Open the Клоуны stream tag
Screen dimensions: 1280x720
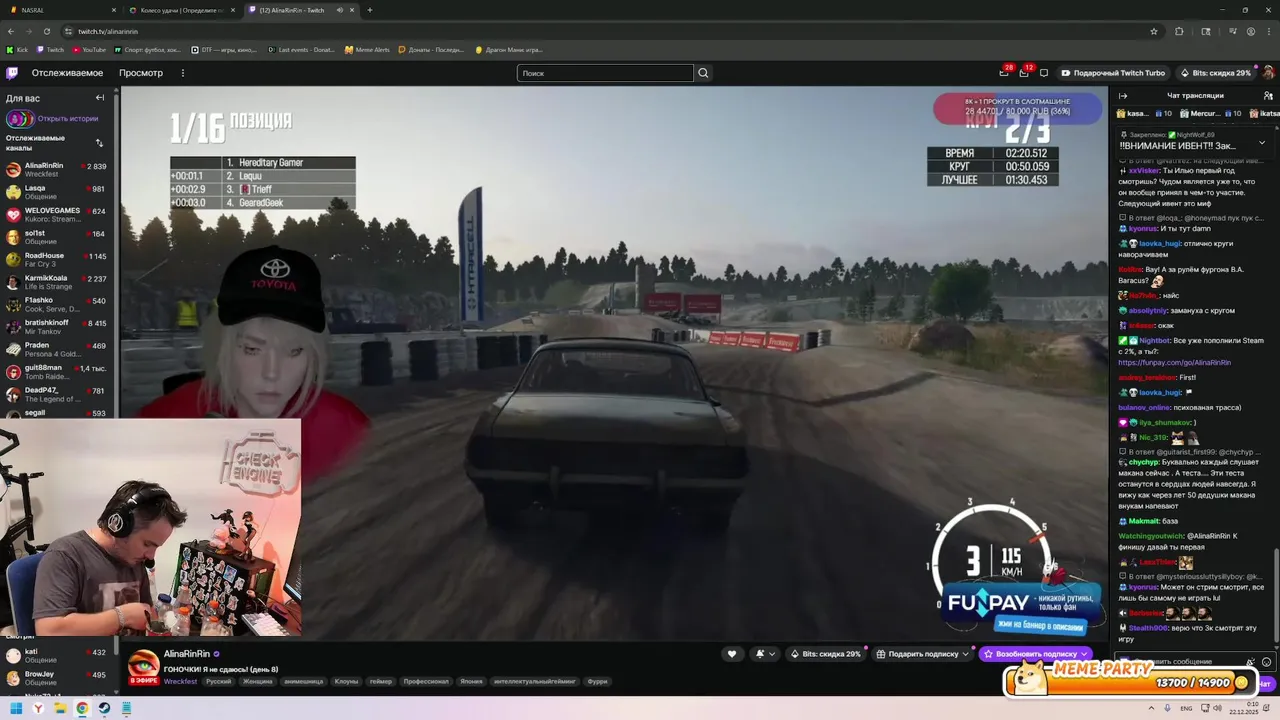[346, 681]
